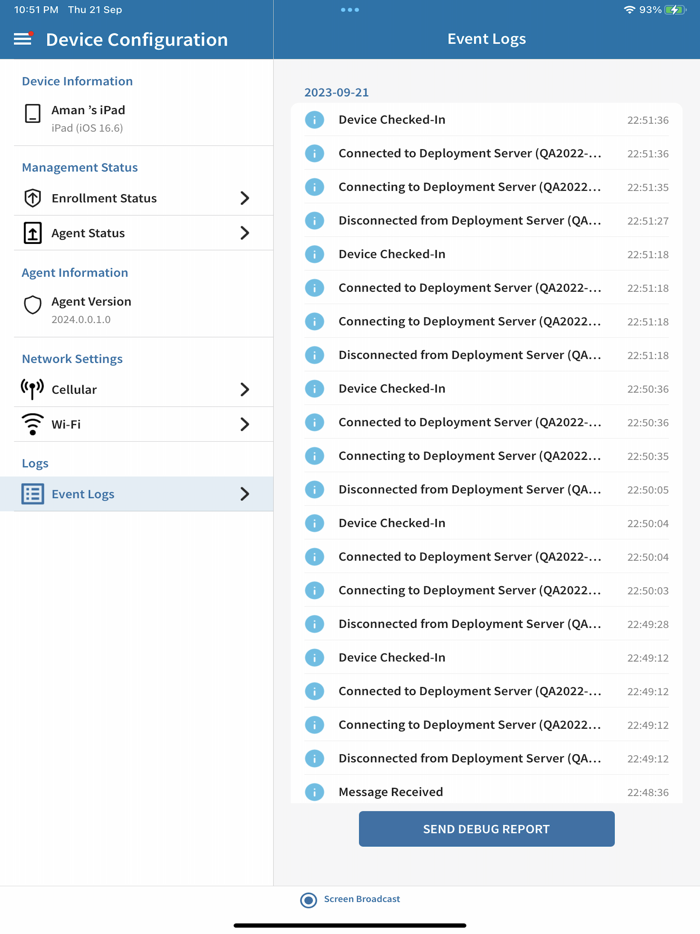
Task: Tap info icon of 22:50:35 Connecting entry
Action: [x=315, y=456]
